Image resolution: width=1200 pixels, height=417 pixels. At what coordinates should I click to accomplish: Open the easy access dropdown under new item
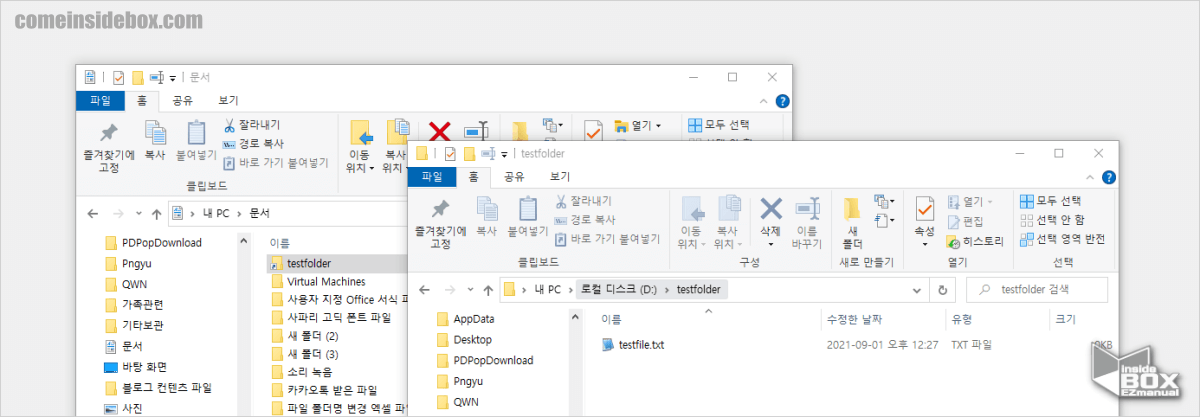(x=883, y=220)
